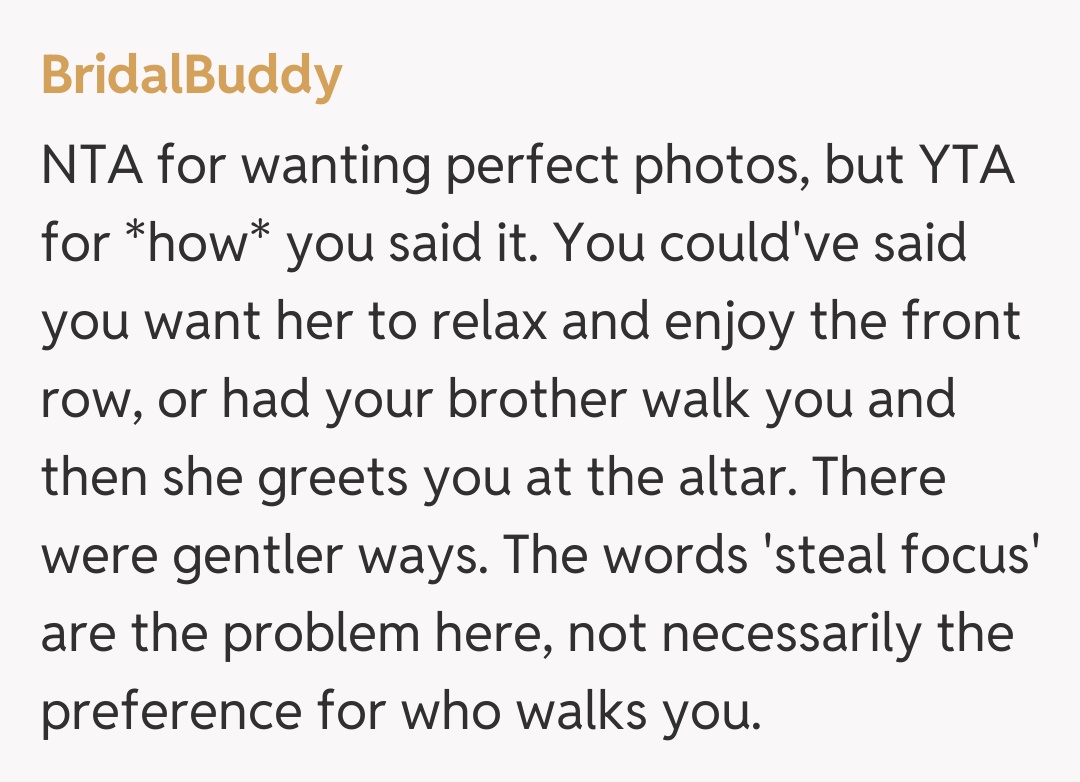Click the word 'There' ending the fifth line
Image resolution: width=1080 pixels, height=782 pixels.
pyautogui.click(x=879, y=478)
